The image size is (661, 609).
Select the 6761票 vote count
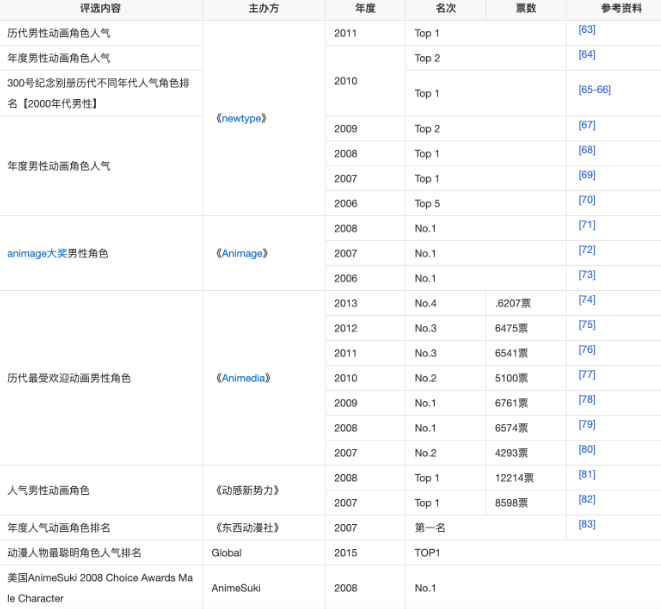(x=526, y=403)
